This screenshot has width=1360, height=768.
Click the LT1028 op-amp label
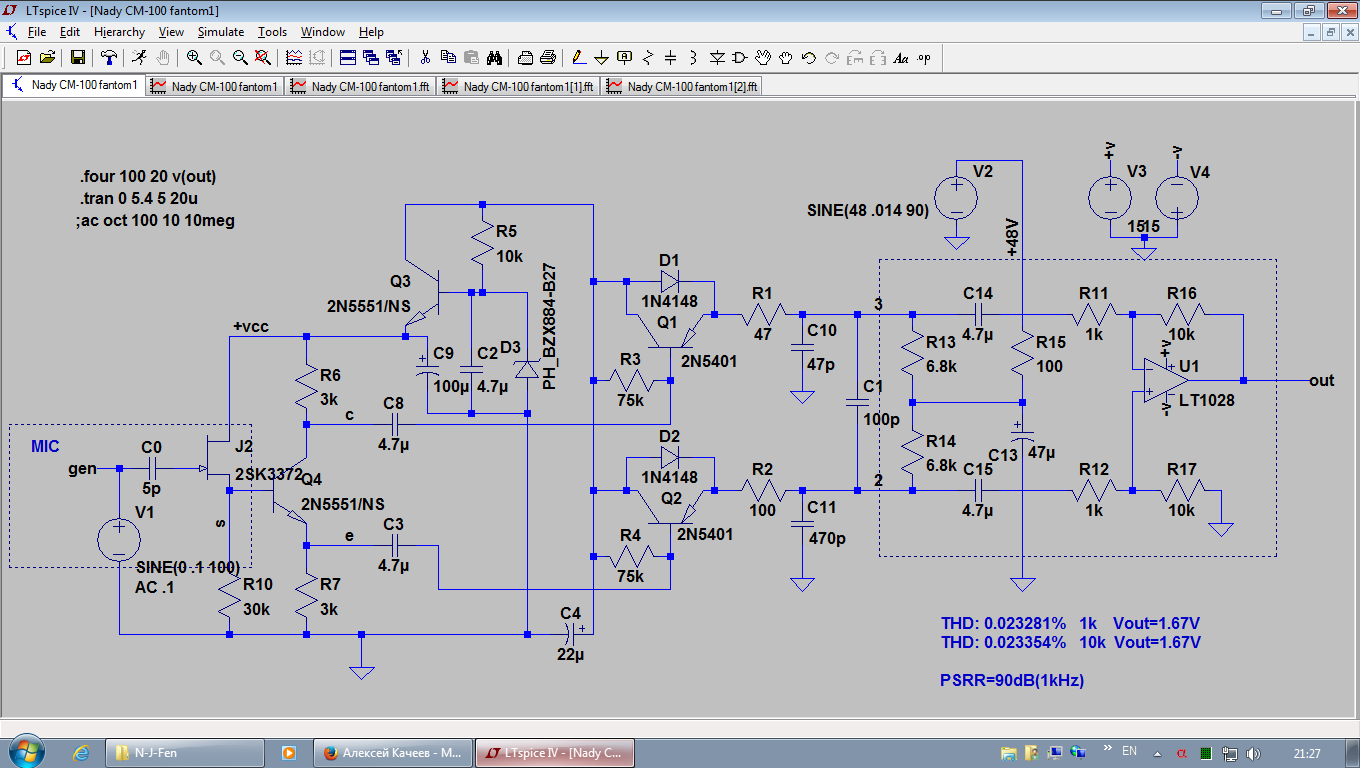click(x=1207, y=400)
